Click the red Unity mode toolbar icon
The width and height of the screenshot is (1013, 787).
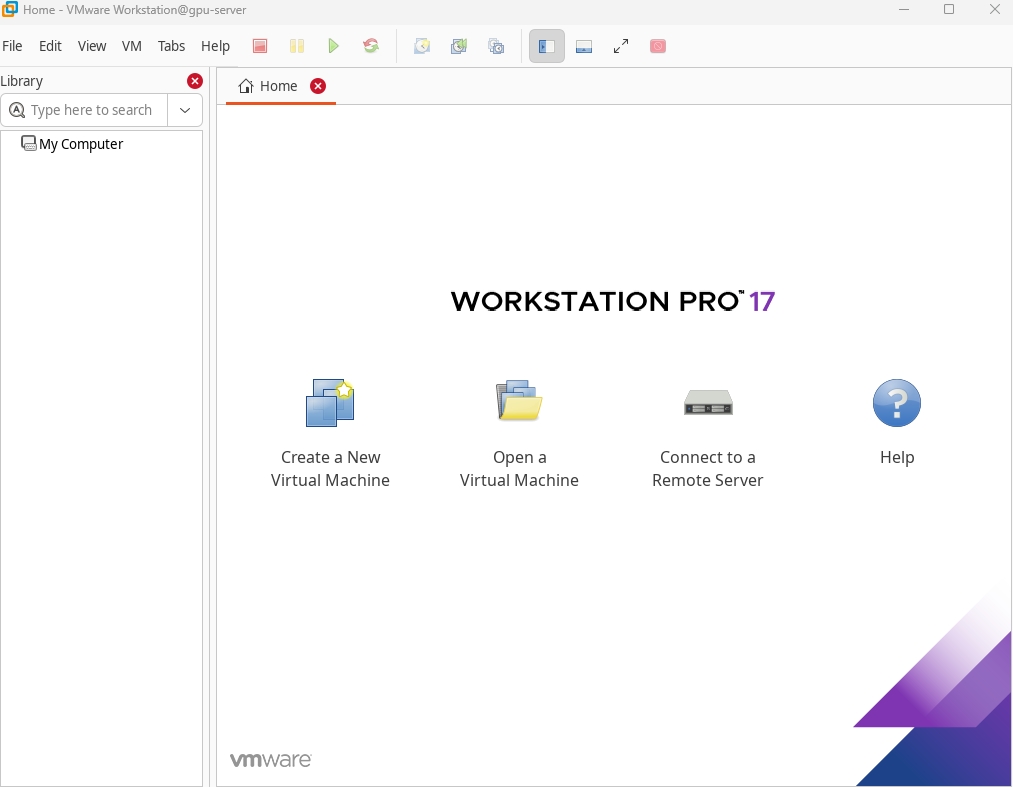(658, 46)
